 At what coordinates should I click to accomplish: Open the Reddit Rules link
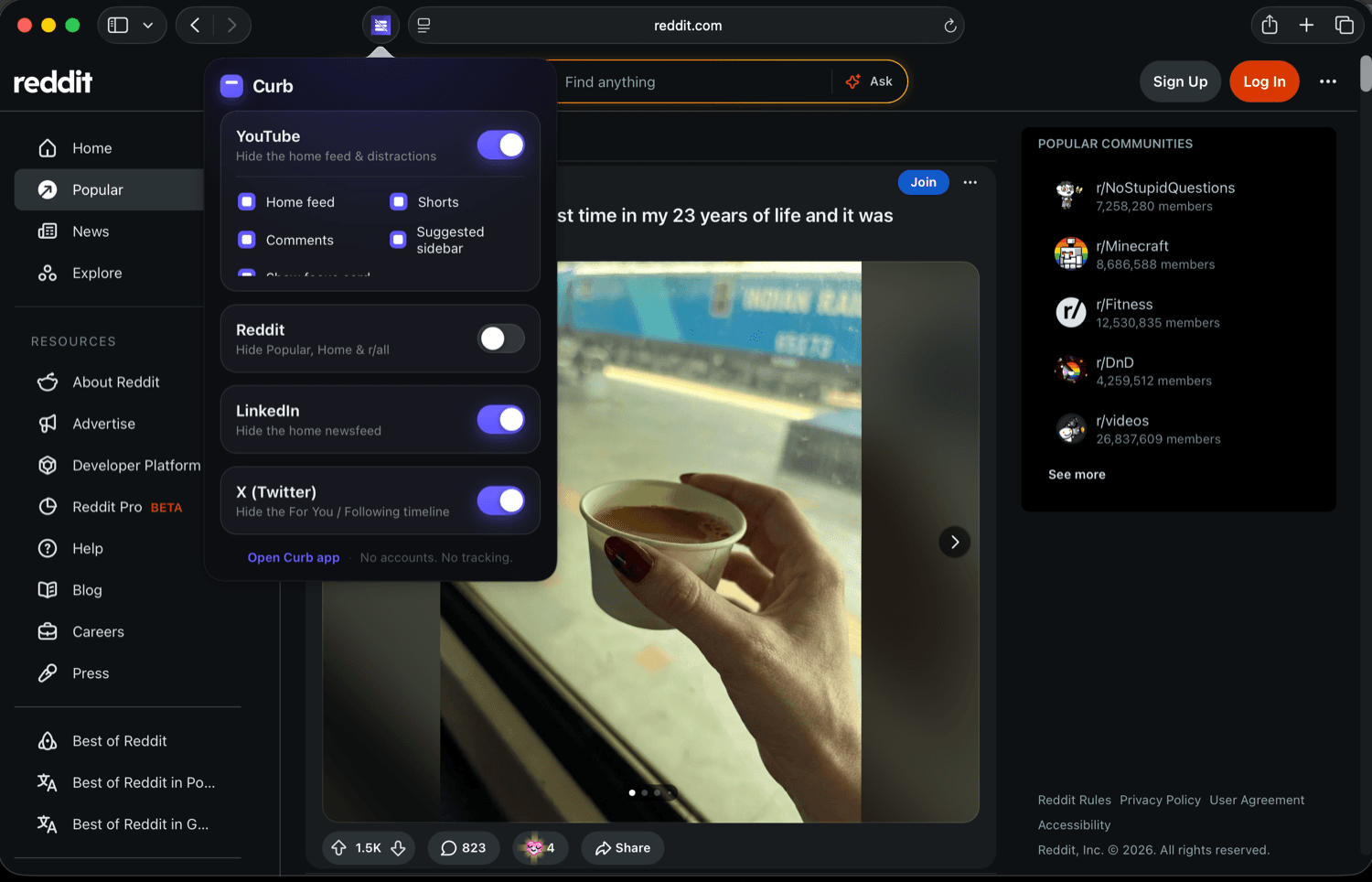1074,800
